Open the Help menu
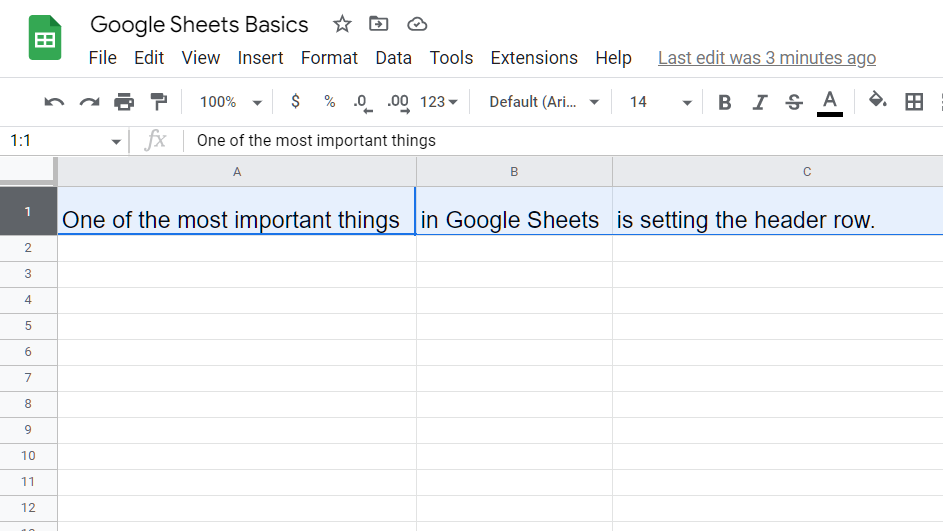 pos(613,58)
